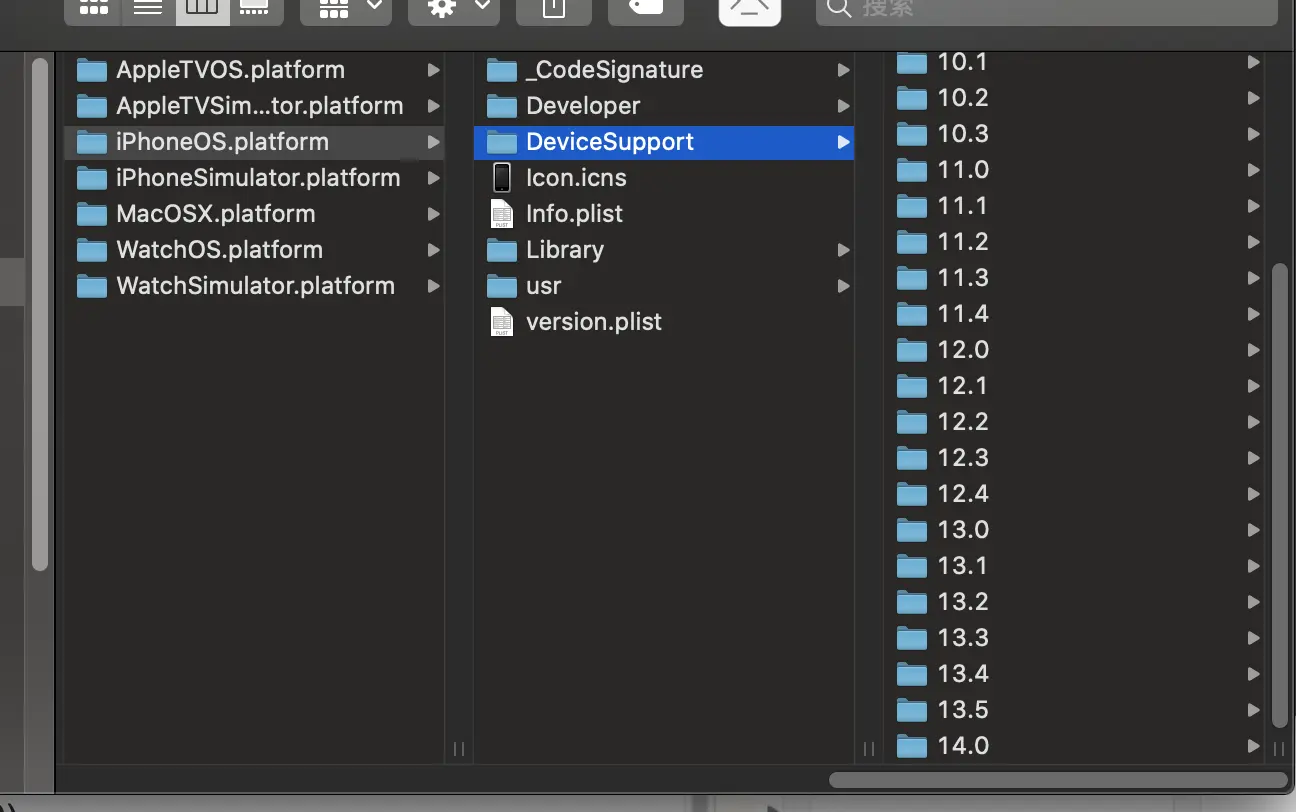Screen dimensions: 1296x812
Task: Select the 12.1 folder name
Action: [963, 386]
